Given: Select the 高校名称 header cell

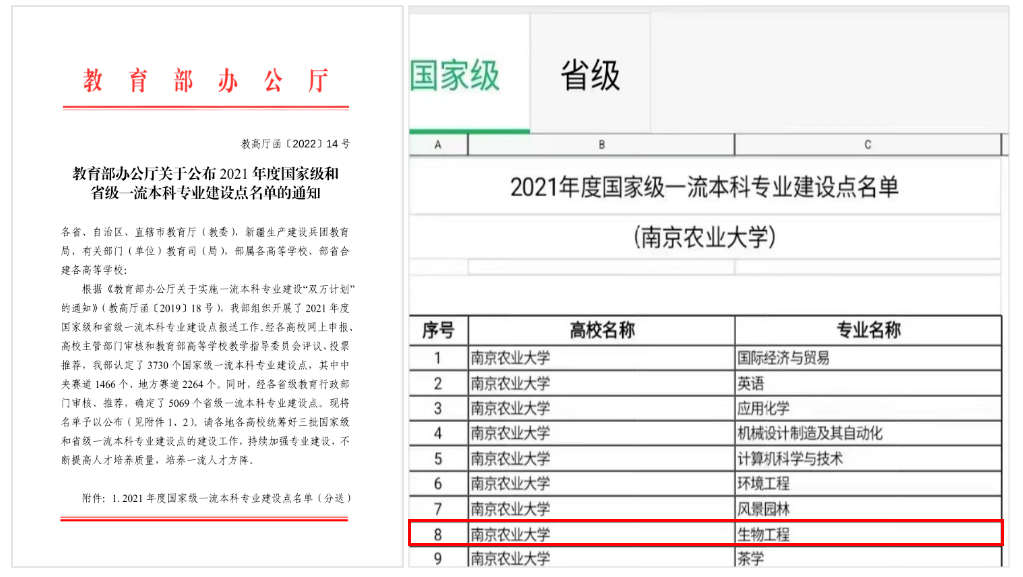Looking at the screenshot, I should point(601,331).
